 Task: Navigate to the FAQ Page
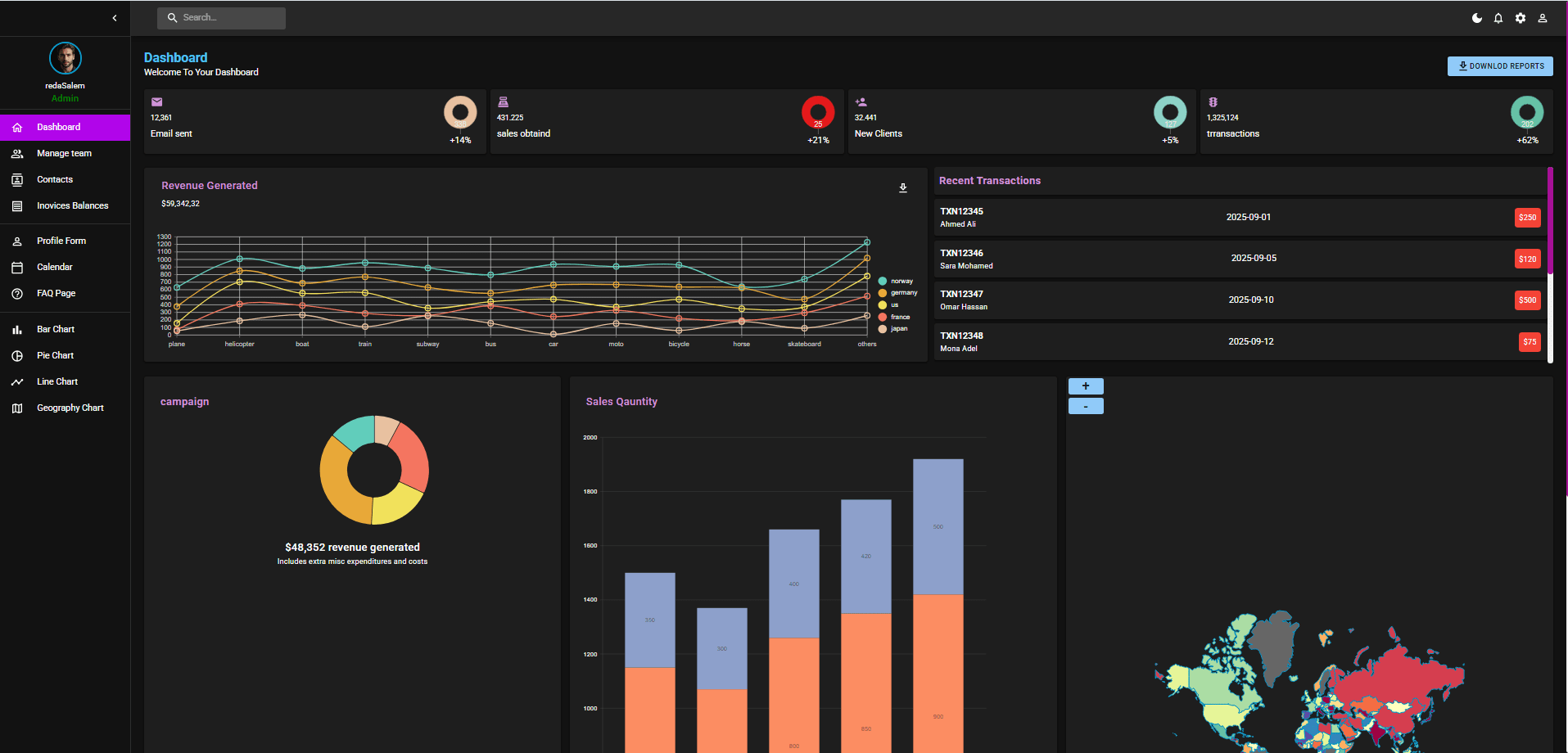click(x=54, y=293)
